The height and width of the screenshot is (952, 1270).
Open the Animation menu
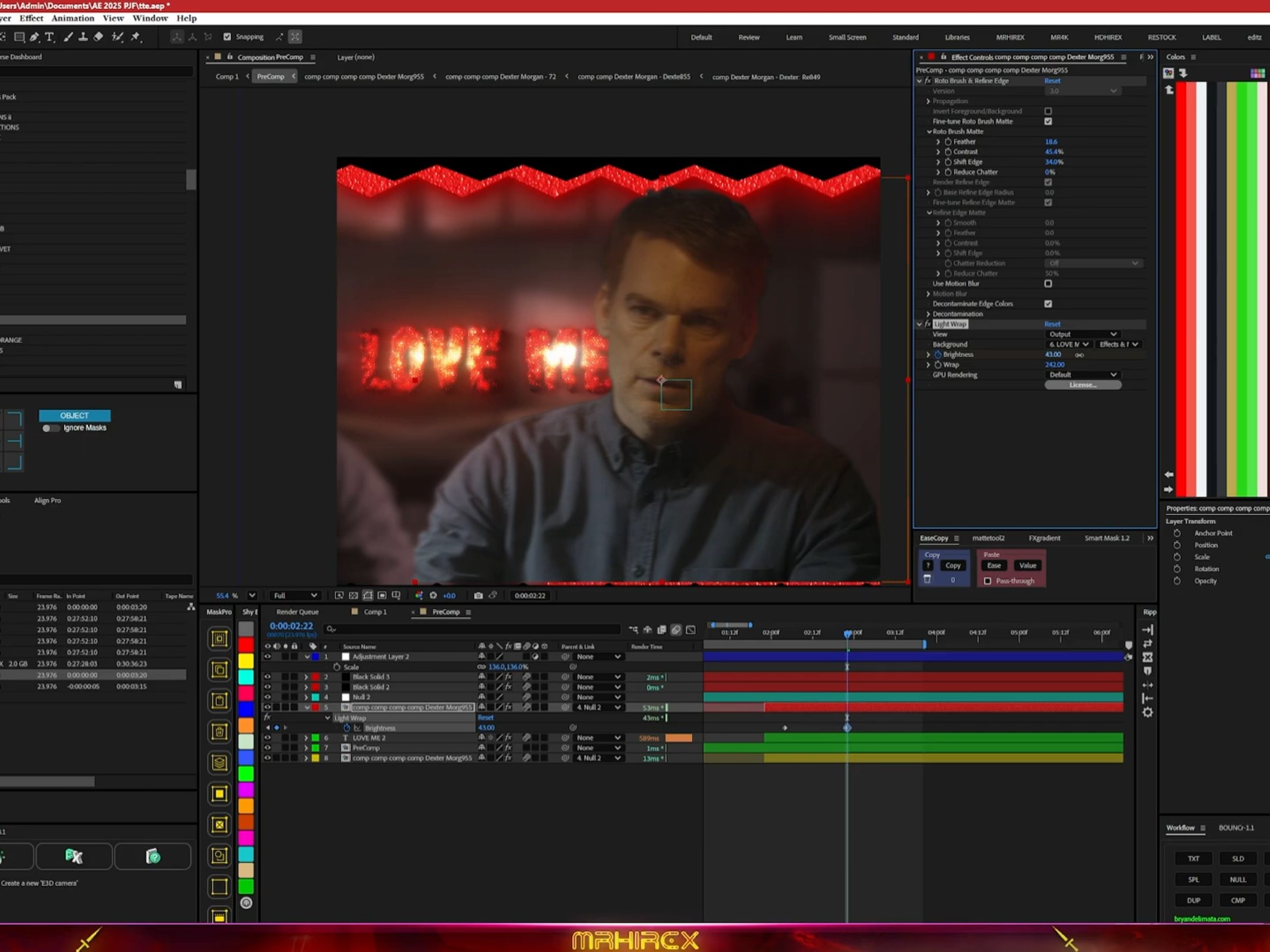coord(73,18)
